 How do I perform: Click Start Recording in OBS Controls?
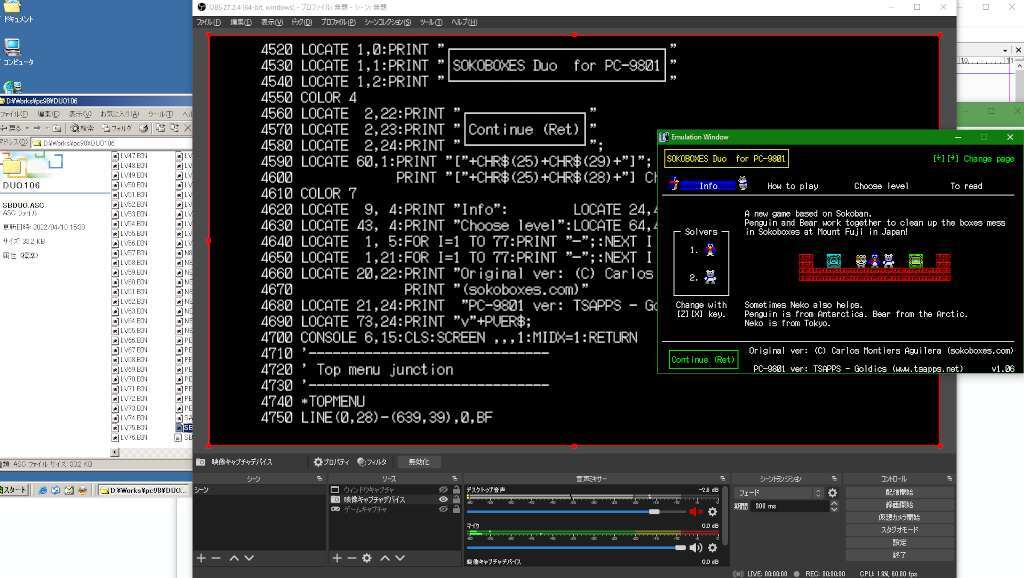coord(899,505)
